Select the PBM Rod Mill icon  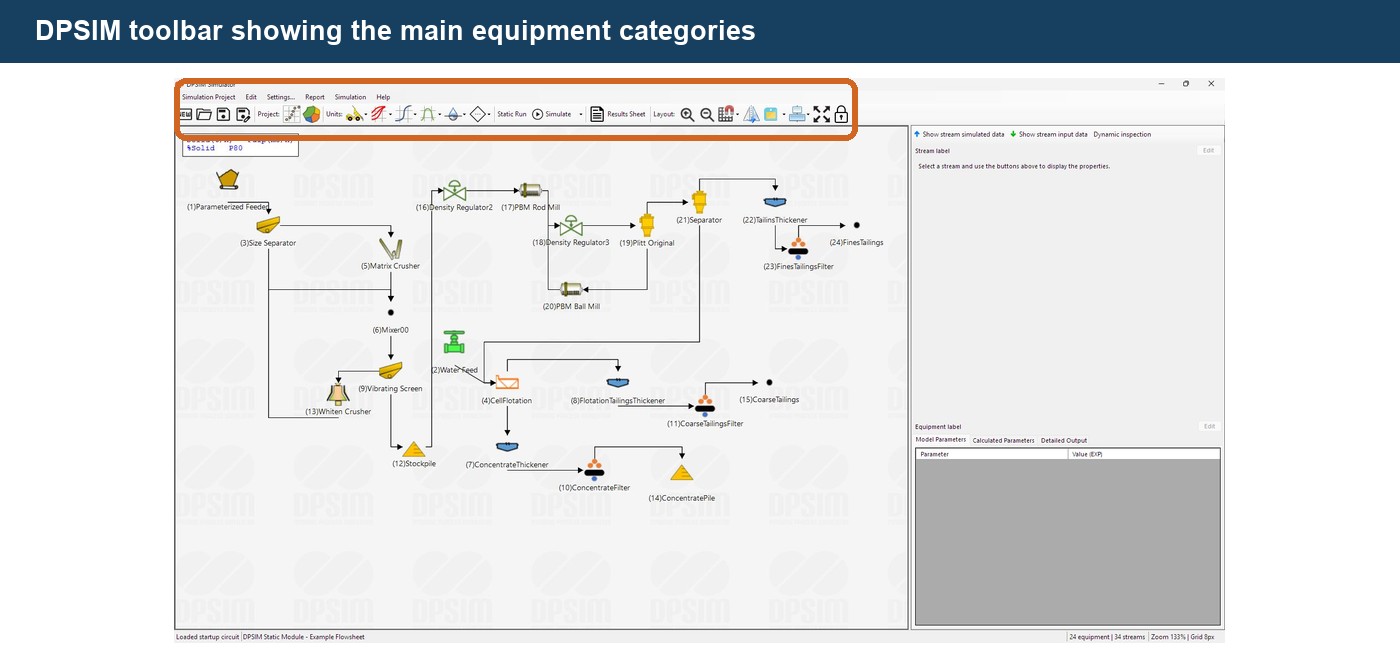pos(529,190)
